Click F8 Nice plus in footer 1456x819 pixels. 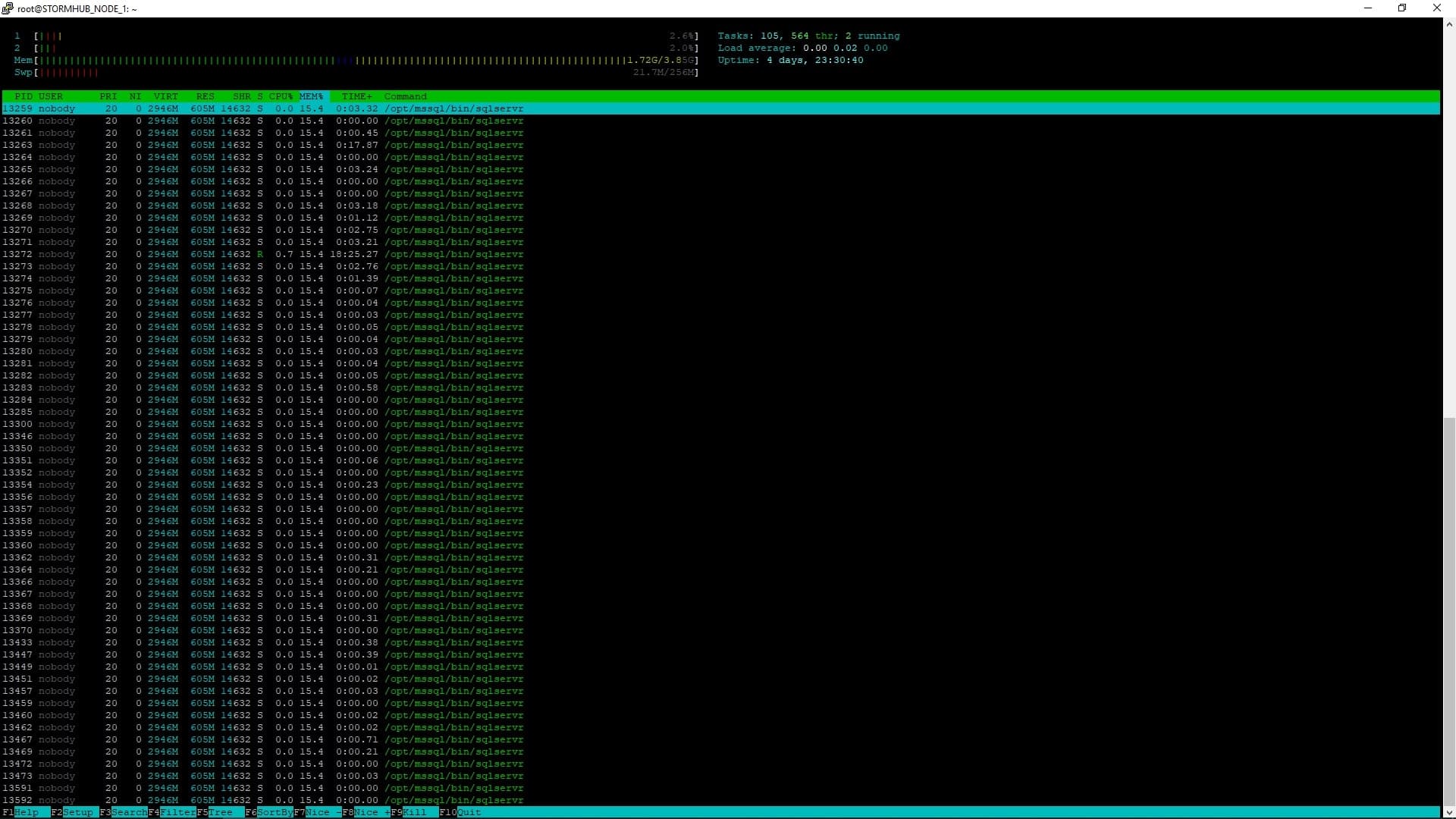point(366,812)
